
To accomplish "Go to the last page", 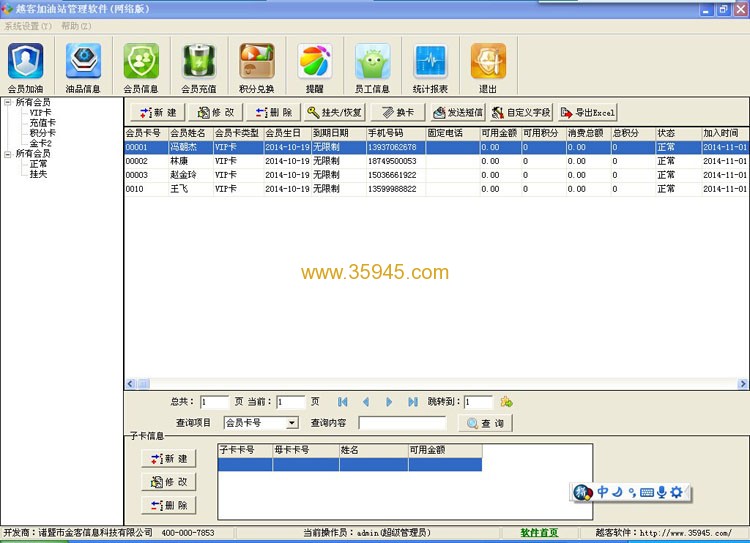I will [413, 402].
